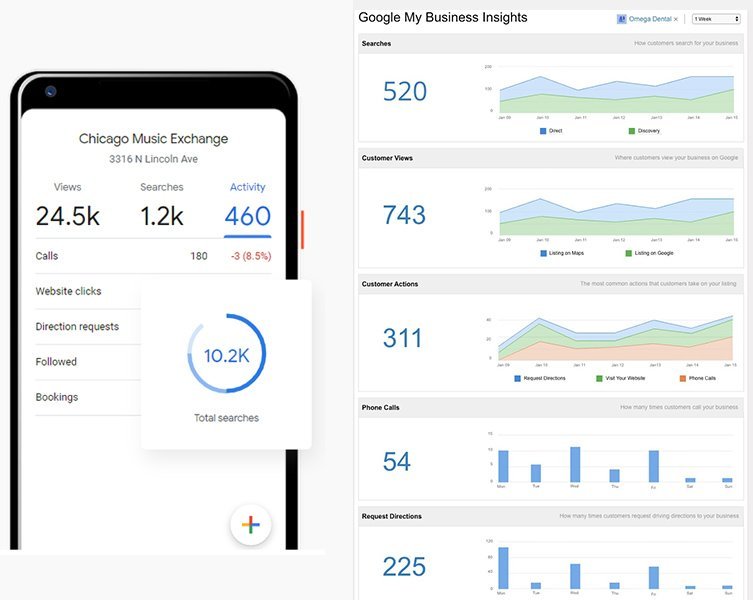Click the 520 searches total
Viewport: 753px width, 600px height.
405,91
